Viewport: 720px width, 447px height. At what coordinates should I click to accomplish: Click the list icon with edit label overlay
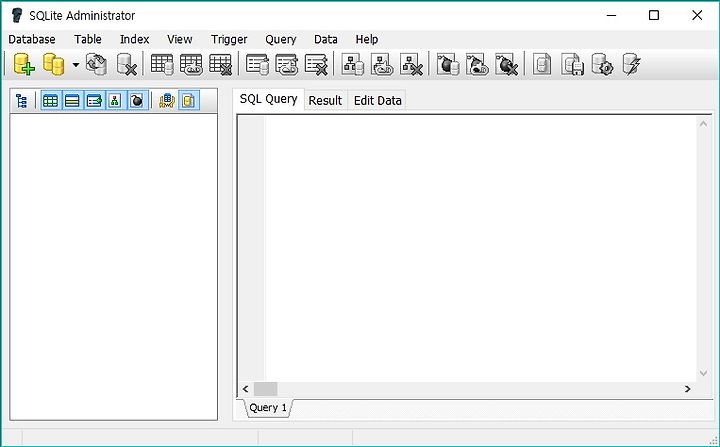[287, 64]
